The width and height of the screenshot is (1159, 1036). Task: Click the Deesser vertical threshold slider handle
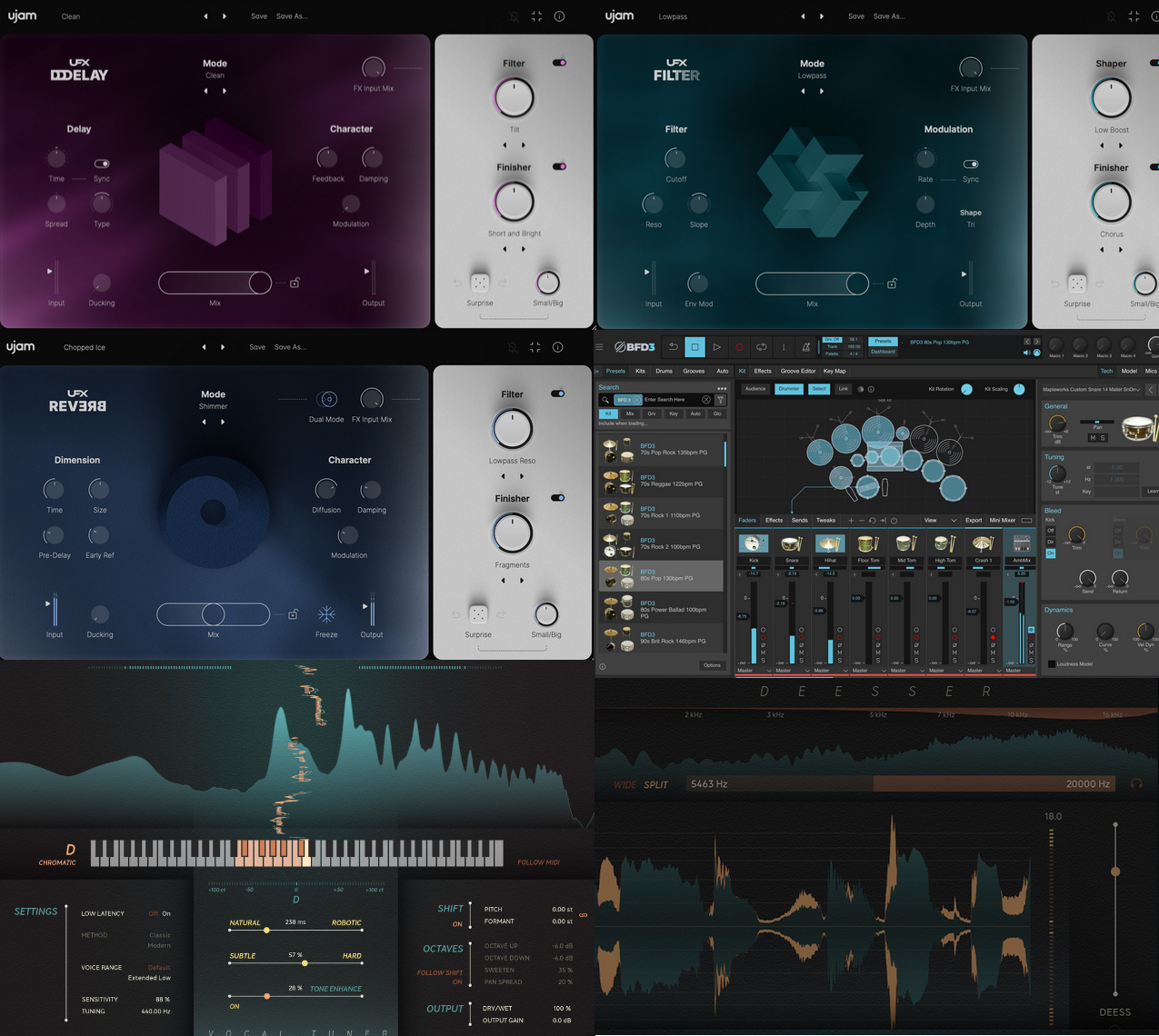click(1115, 872)
